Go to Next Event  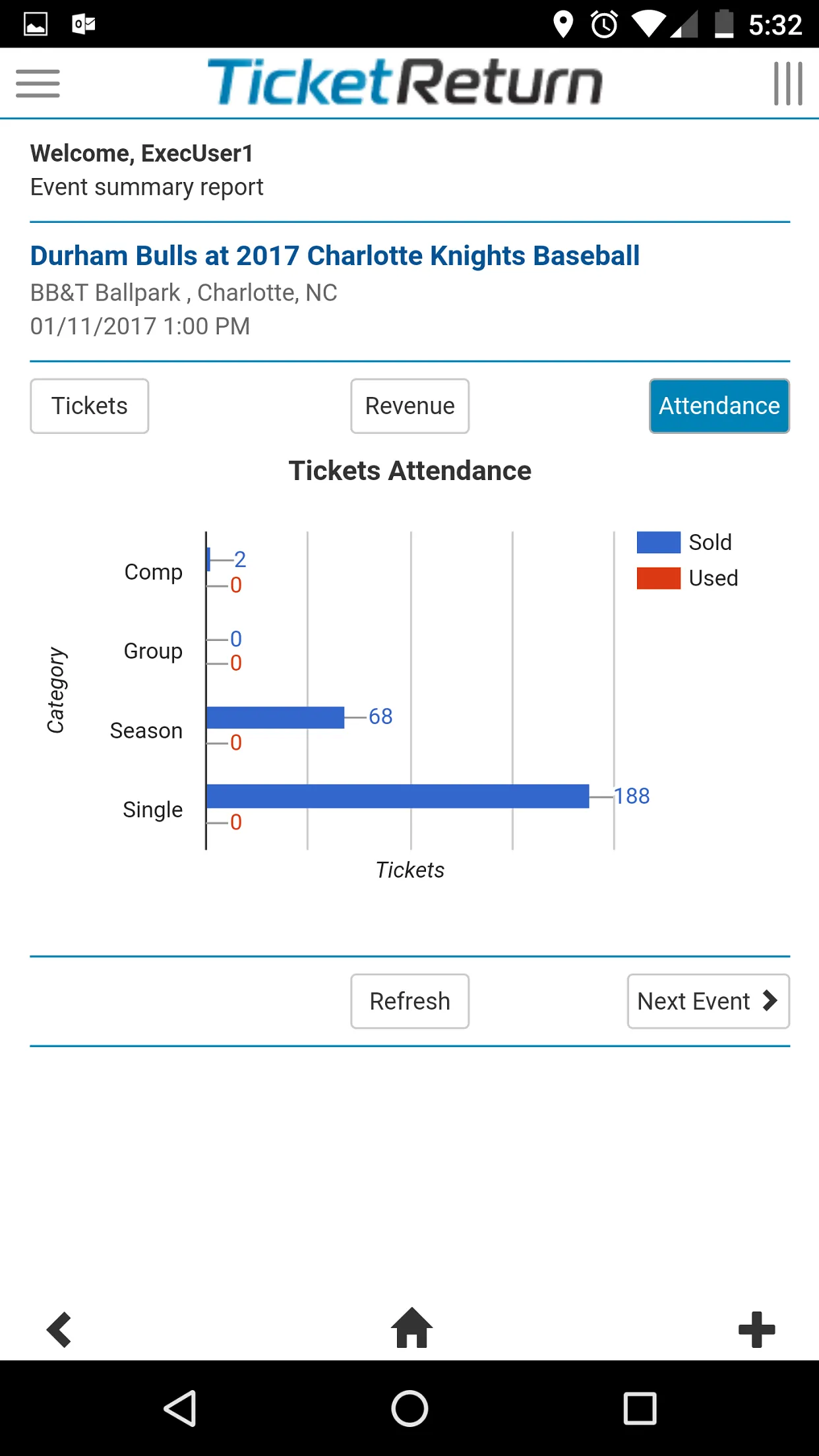pyautogui.click(x=708, y=1001)
